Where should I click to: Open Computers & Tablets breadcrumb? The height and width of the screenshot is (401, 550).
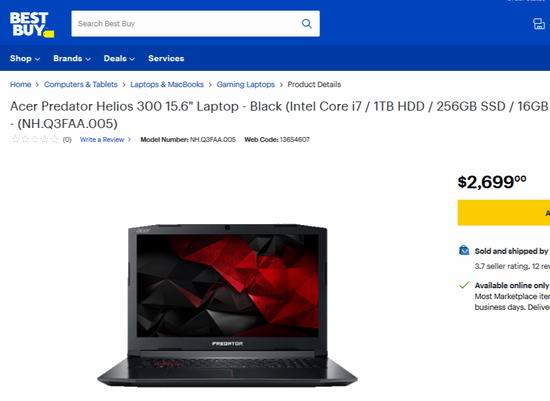[x=81, y=84]
